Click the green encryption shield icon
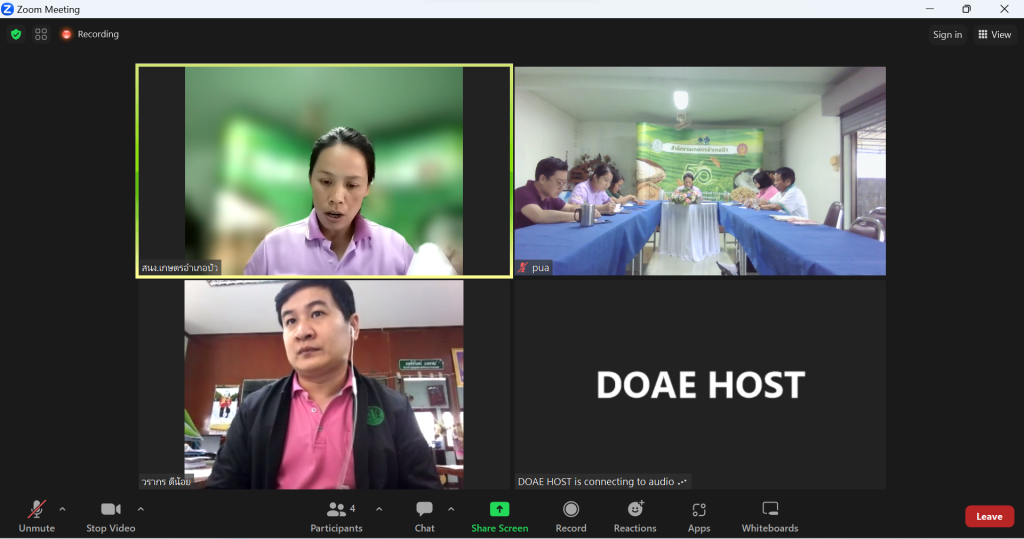 tap(15, 34)
